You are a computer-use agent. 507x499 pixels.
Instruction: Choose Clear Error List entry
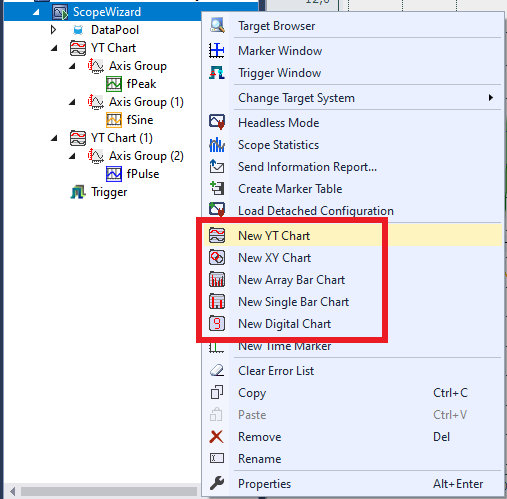(x=353, y=371)
